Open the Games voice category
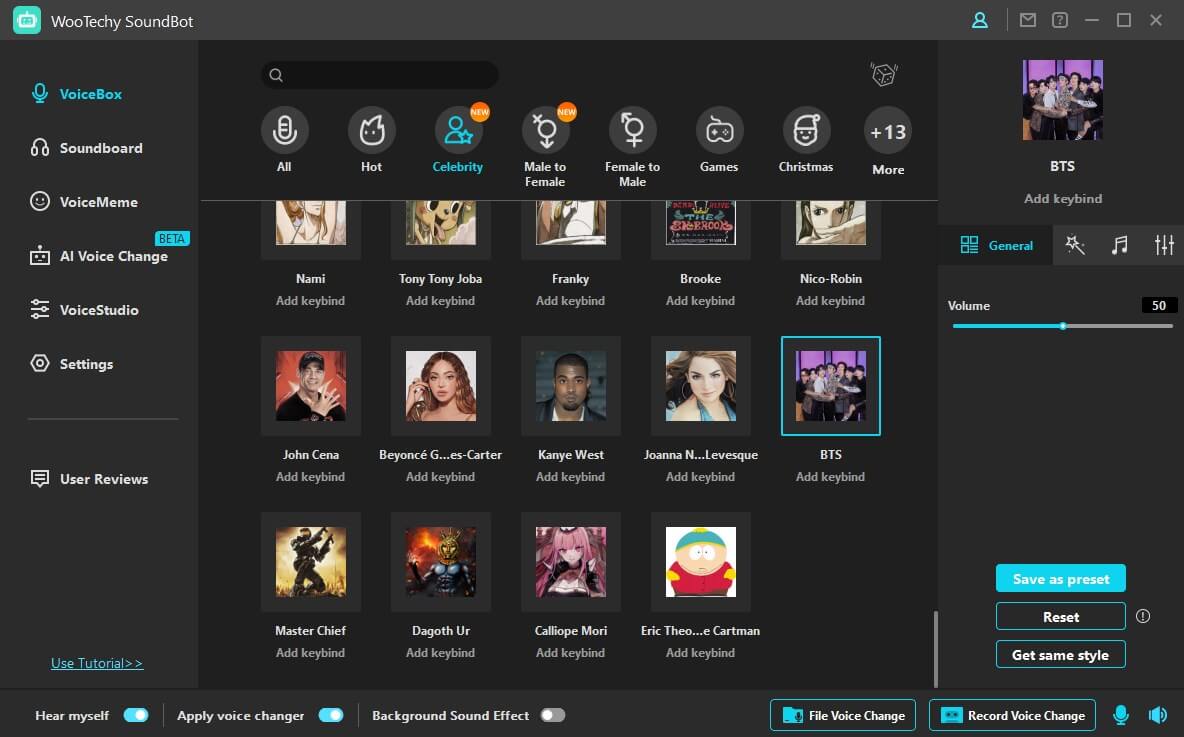This screenshot has width=1184, height=737. coord(719,131)
